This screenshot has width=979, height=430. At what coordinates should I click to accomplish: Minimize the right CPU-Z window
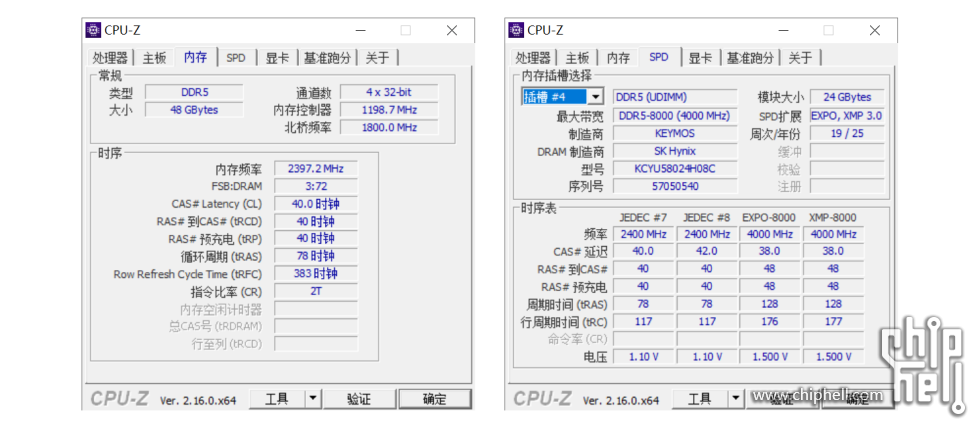(783, 30)
